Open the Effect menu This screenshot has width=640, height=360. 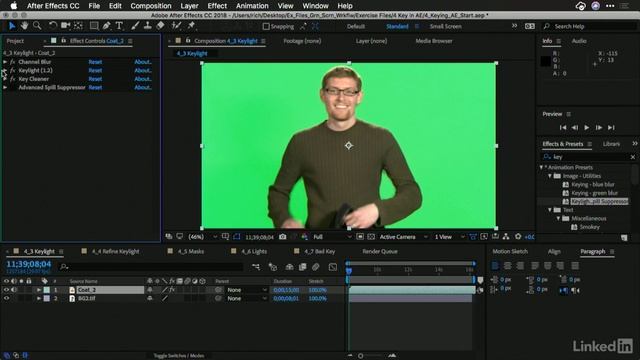click(217, 6)
